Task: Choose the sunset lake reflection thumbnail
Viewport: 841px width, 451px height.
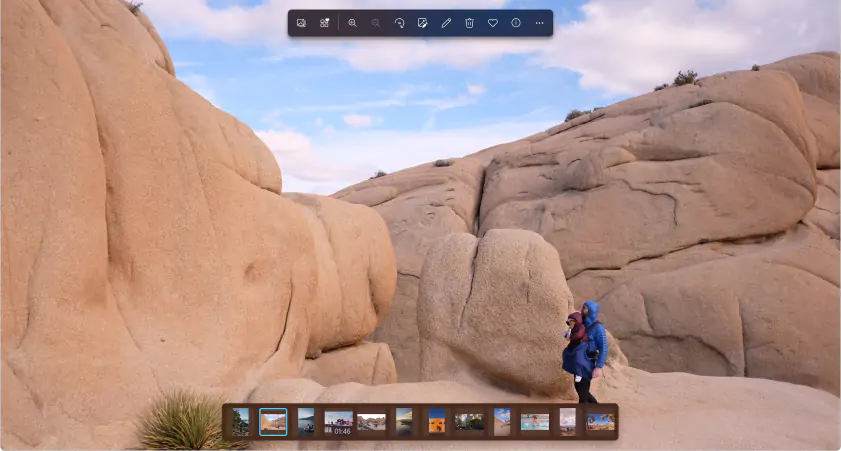Action: [x=404, y=422]
